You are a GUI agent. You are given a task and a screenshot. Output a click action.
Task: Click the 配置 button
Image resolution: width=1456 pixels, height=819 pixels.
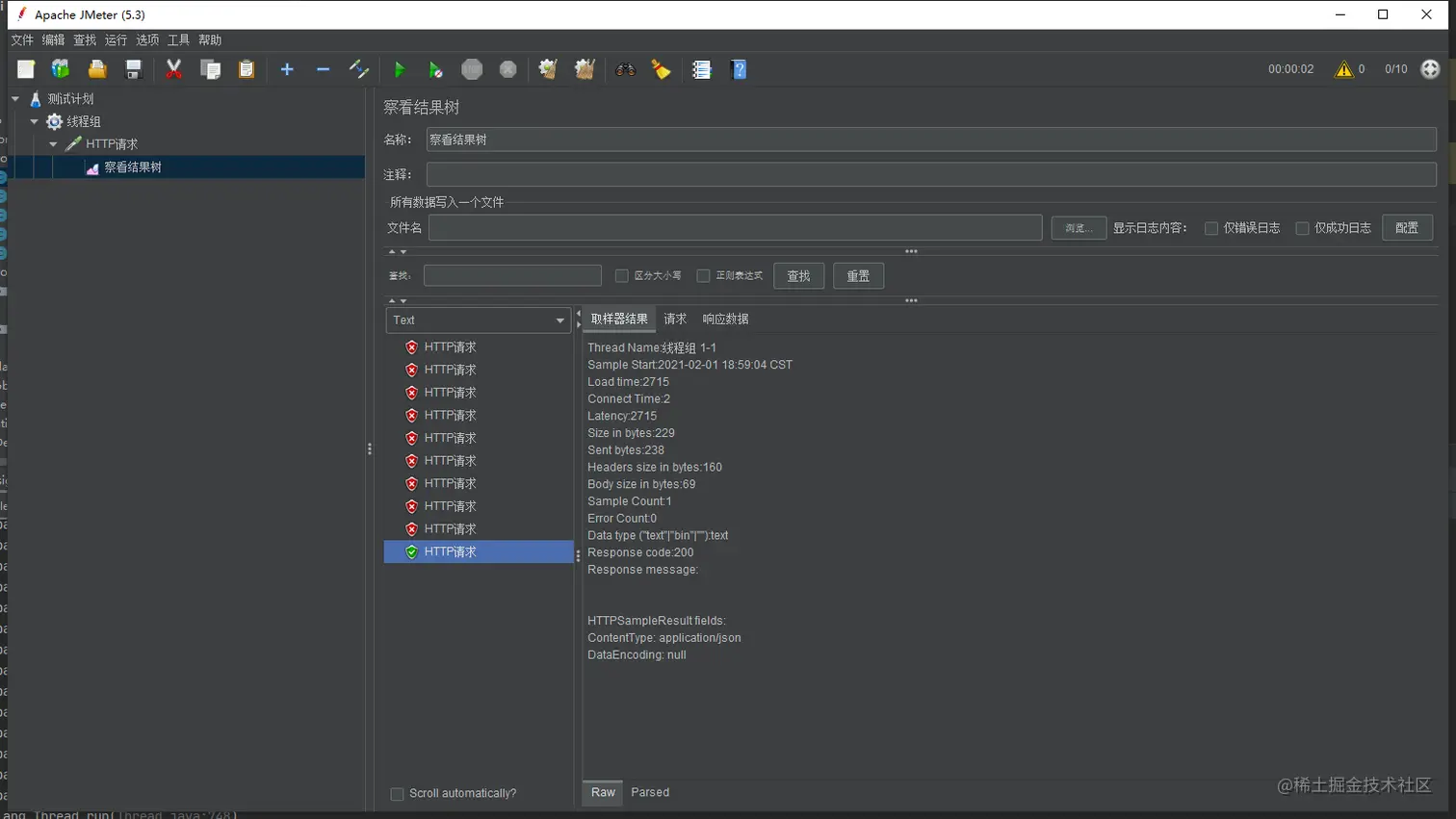tap(1407, 228)
